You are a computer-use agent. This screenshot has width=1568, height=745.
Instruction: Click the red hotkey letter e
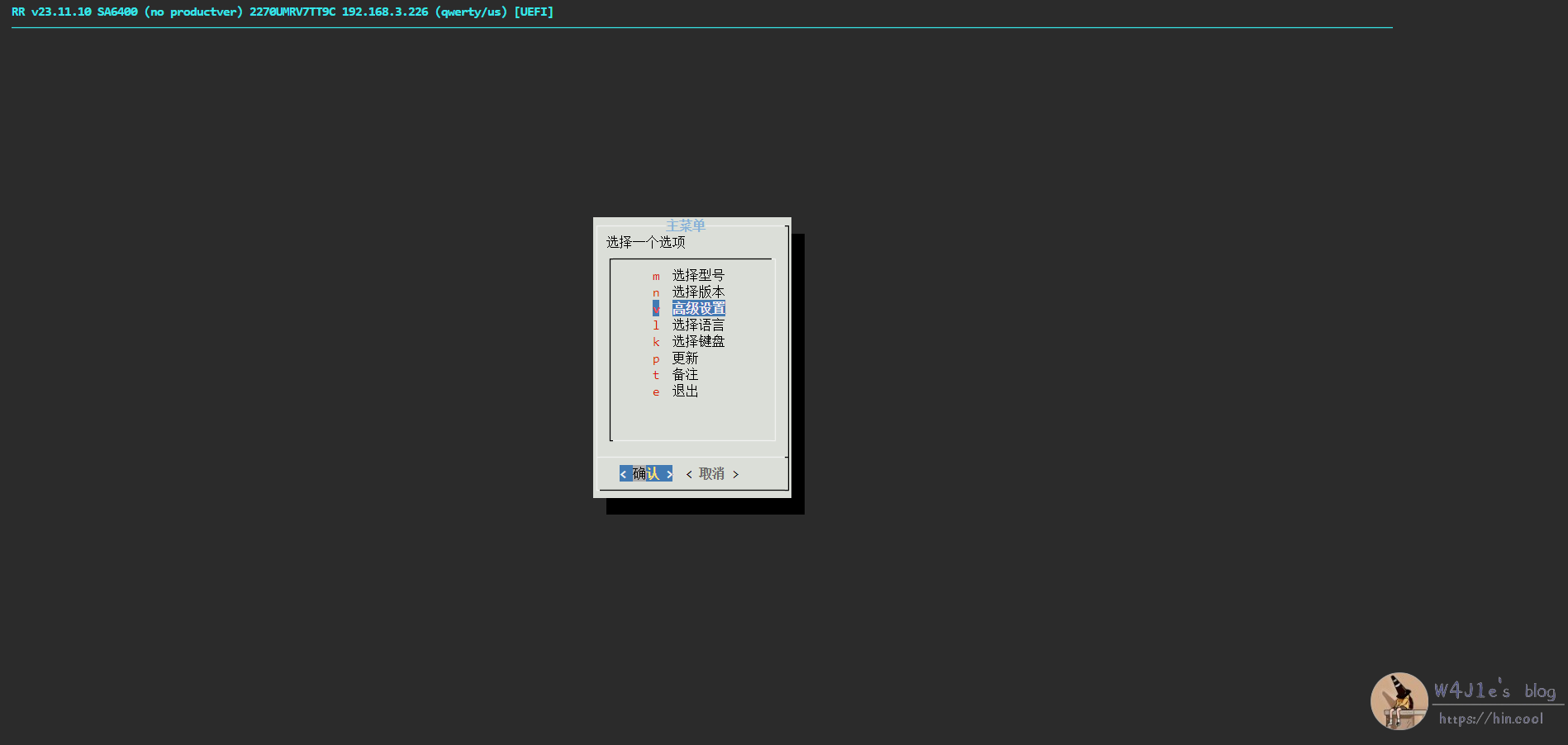656,391
